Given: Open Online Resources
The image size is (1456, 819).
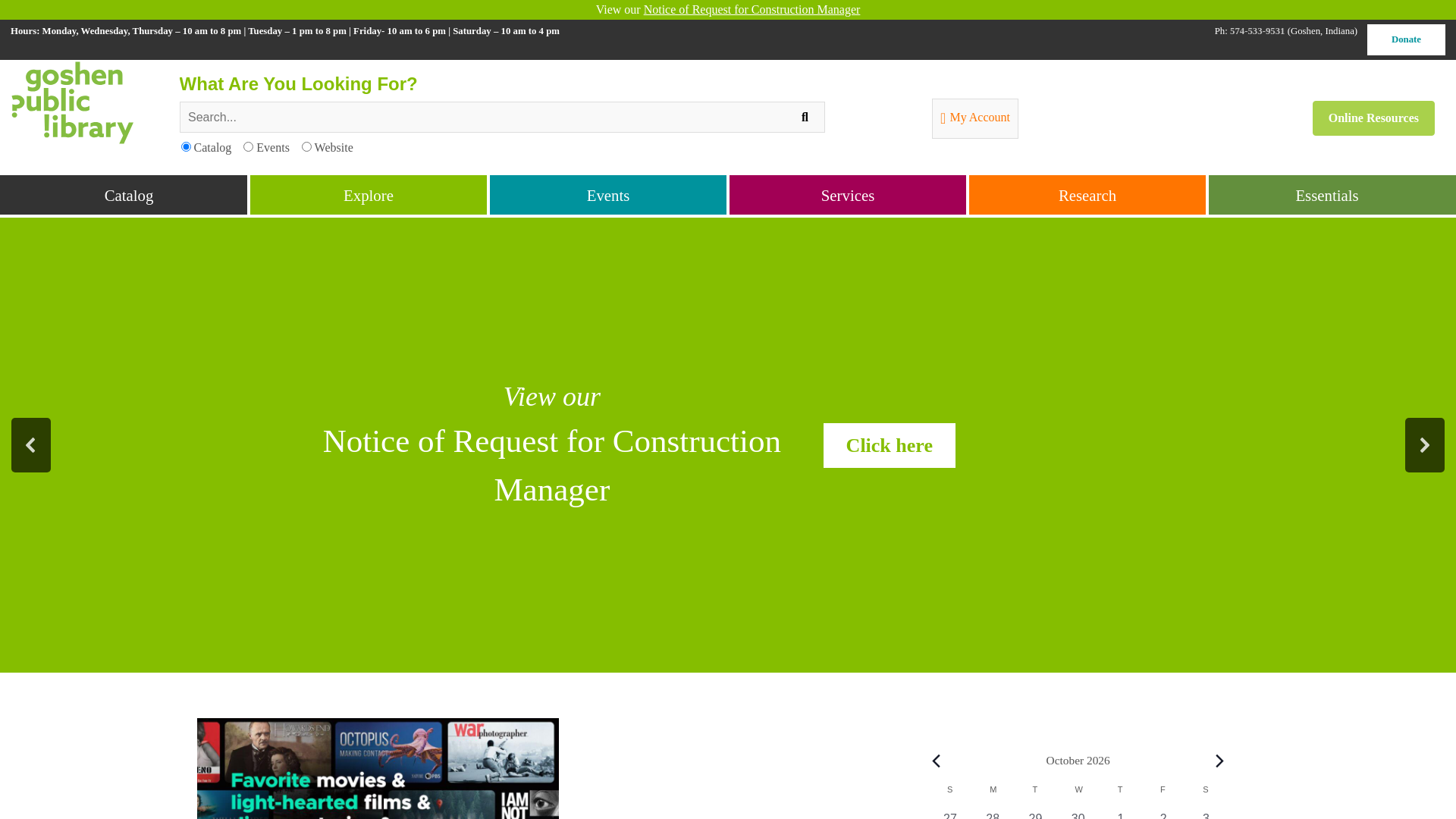Looking at the screenshot, I should pos(1373,118).
